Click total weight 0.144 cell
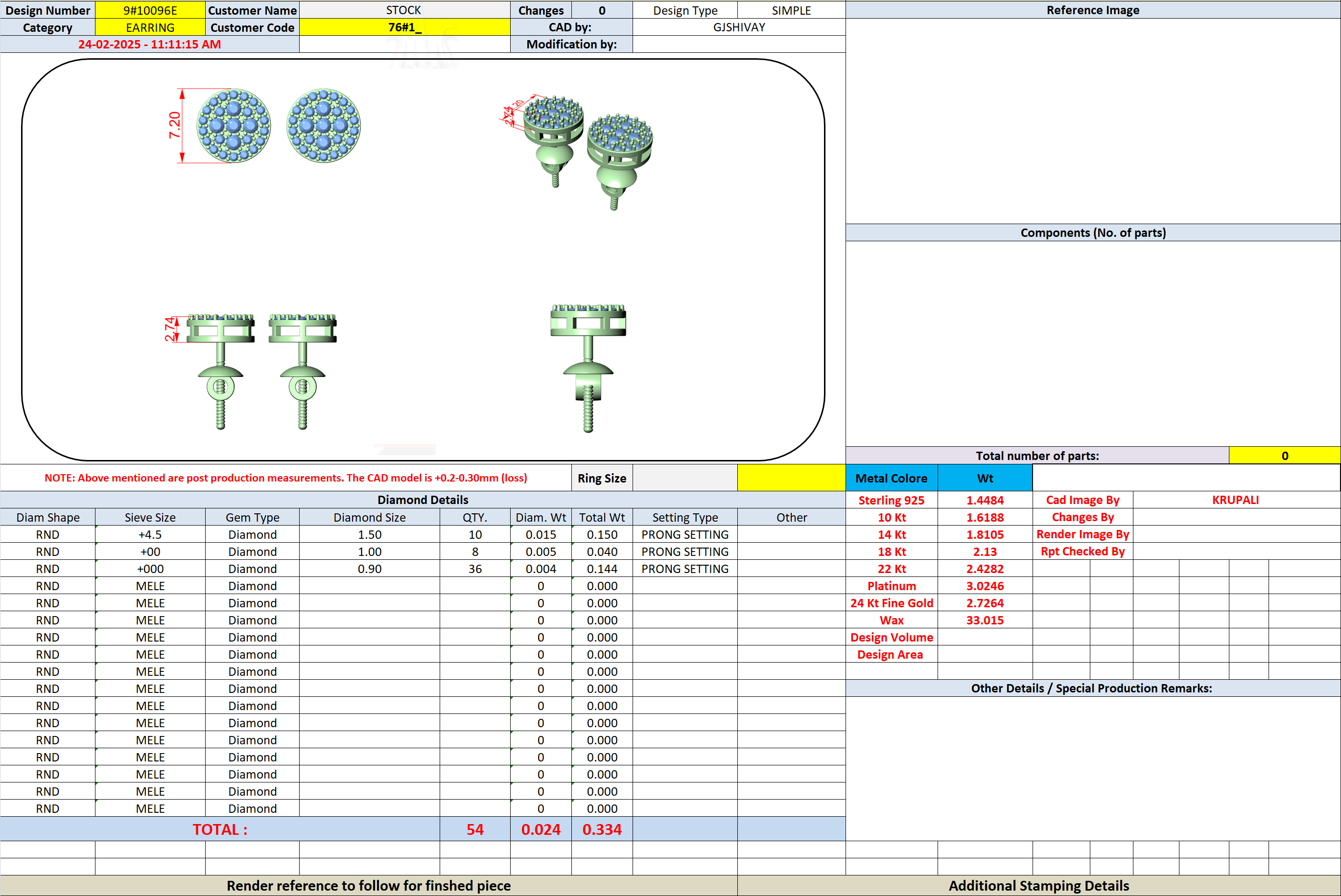The height and width of the screenshot is (896, 1341). pos(602,569)
